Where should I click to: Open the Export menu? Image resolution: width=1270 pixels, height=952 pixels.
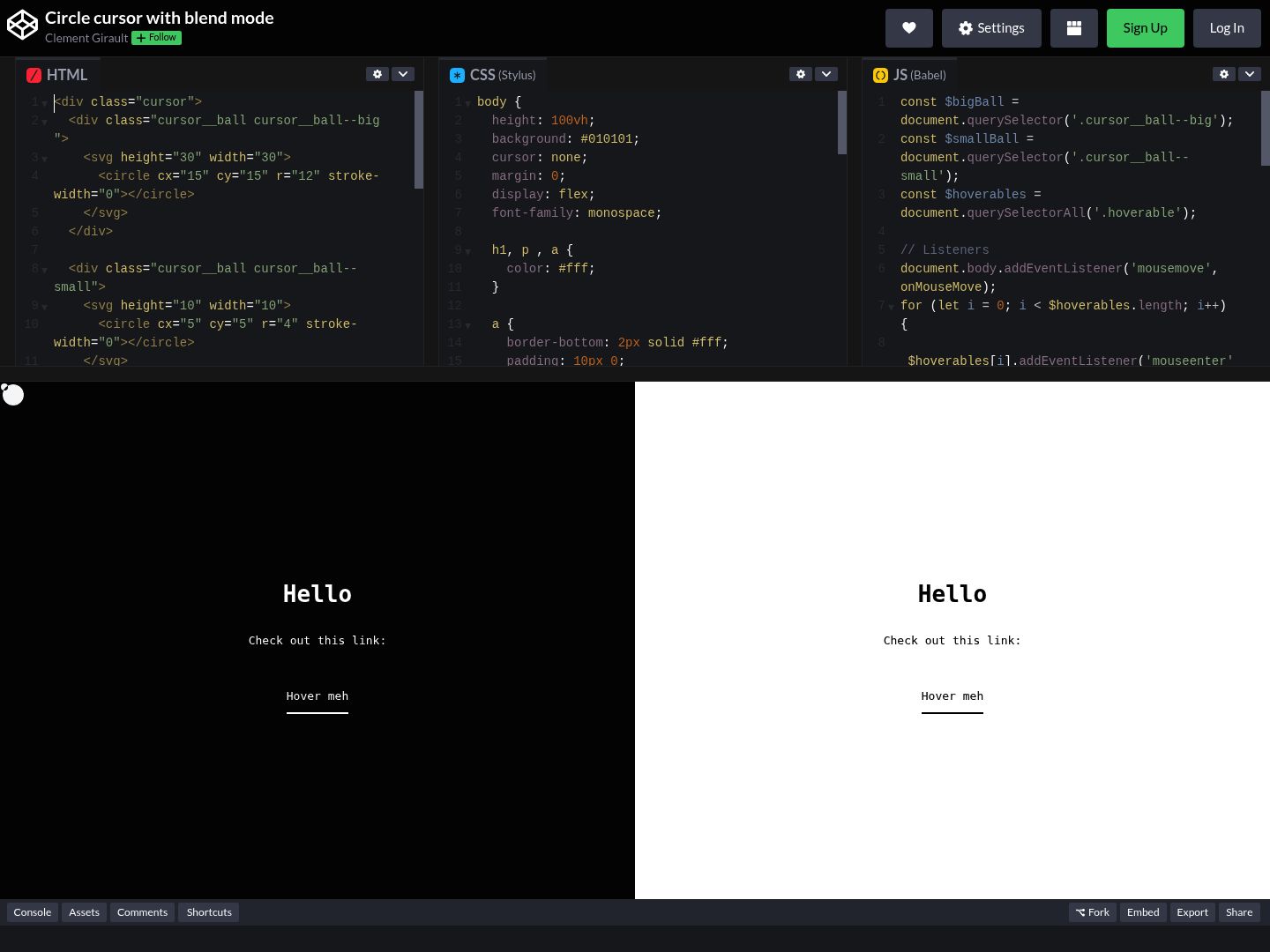(x=1192, y=912)
